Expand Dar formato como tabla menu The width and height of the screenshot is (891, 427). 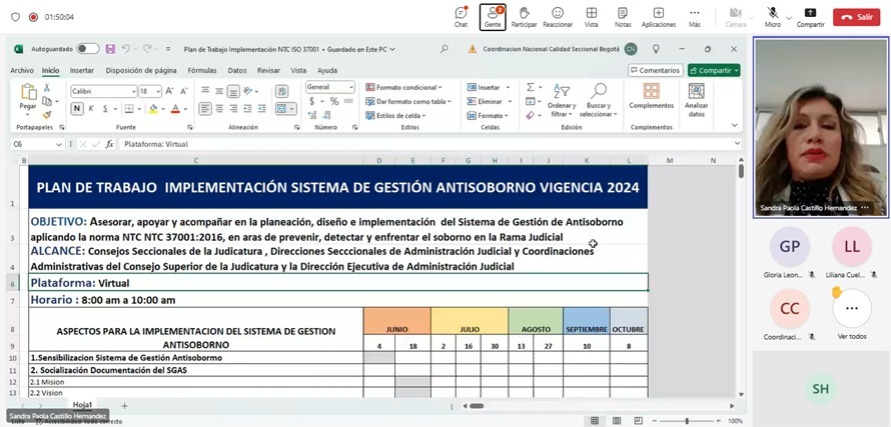pos(407,101)
